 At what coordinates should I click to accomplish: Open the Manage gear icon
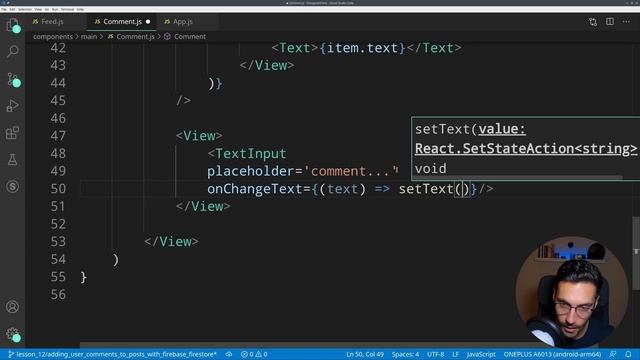click(13, 334)
